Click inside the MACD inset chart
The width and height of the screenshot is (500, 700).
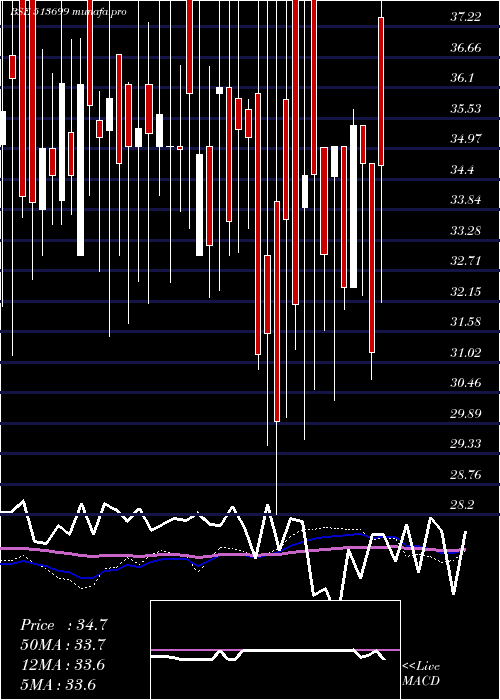(275, 650)
